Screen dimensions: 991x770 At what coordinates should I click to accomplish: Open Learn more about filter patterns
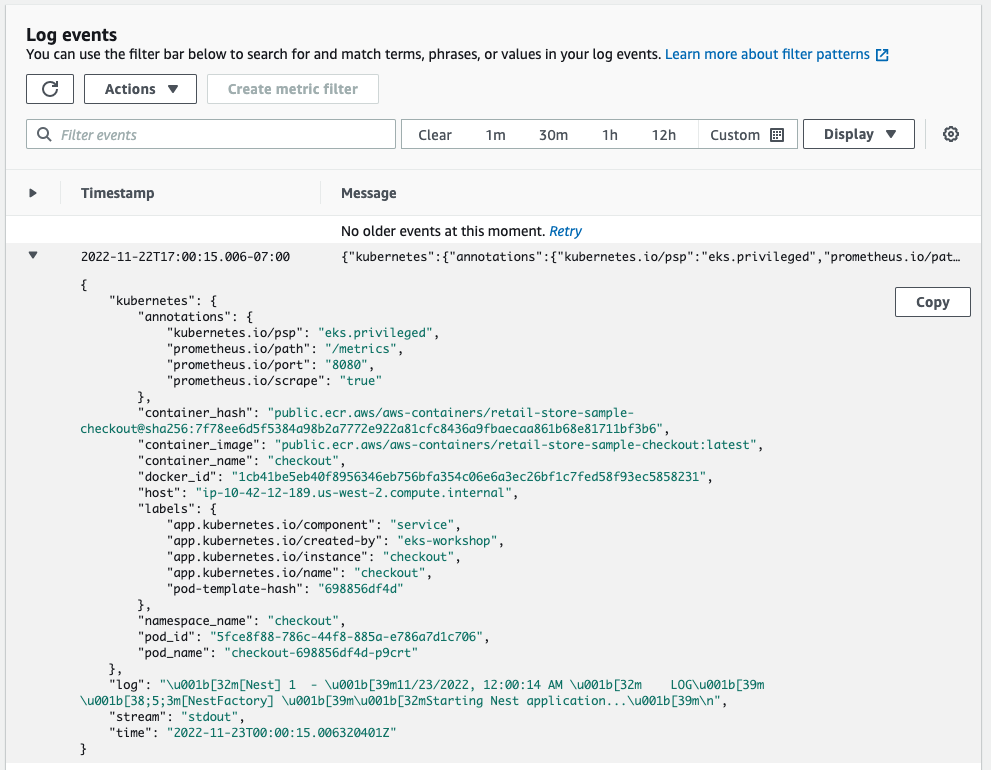[767, 54]
